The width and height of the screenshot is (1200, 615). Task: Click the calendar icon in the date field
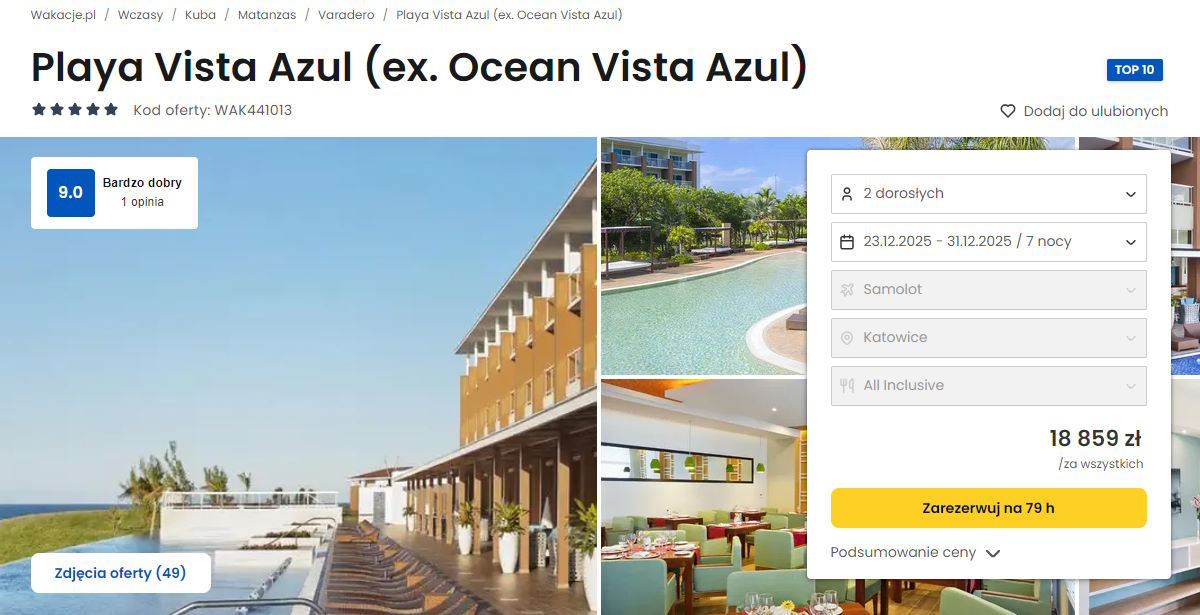847,242
